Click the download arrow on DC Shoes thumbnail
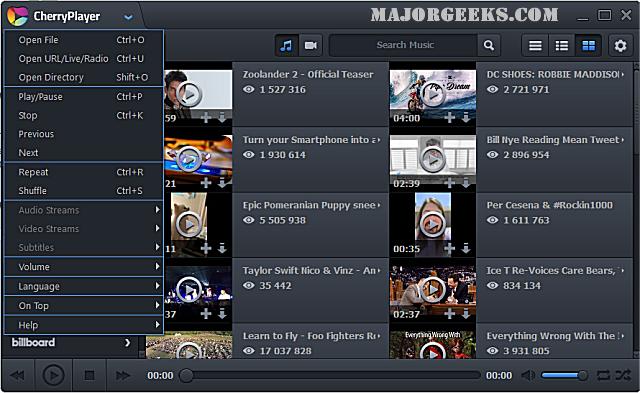 point(466,118)
